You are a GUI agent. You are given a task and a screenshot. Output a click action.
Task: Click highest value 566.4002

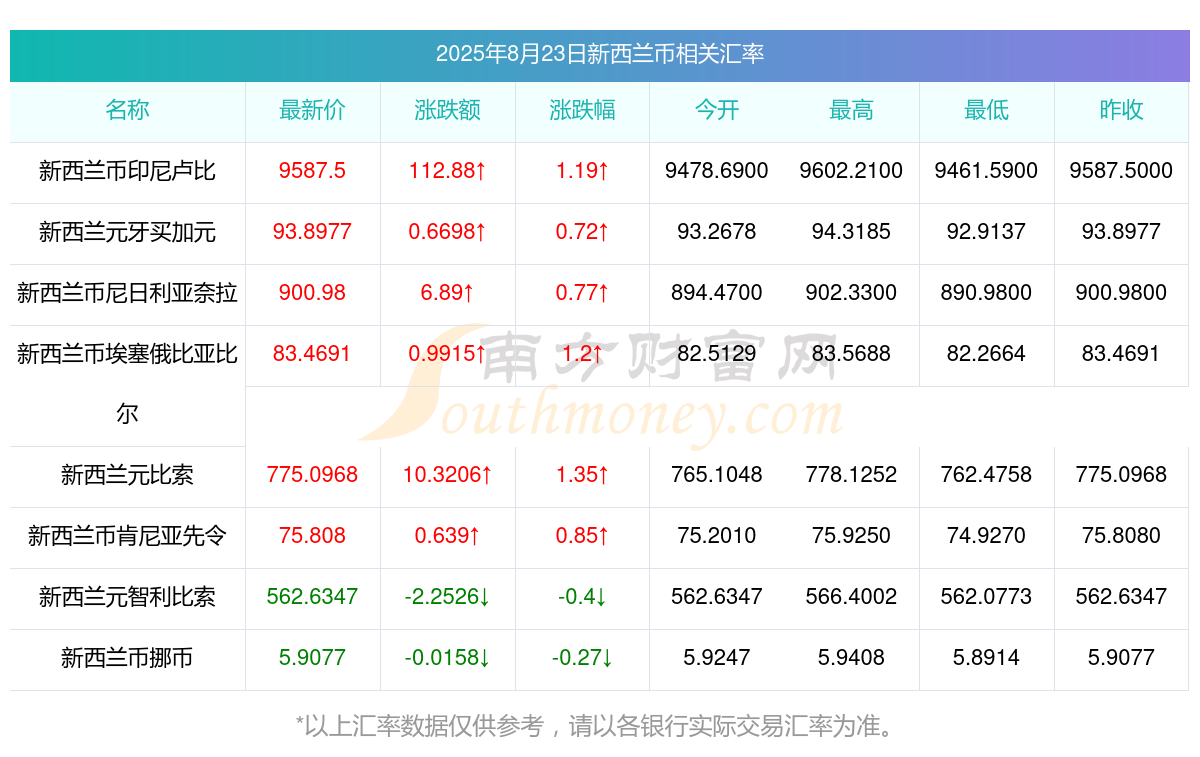(x=852, y=597)
